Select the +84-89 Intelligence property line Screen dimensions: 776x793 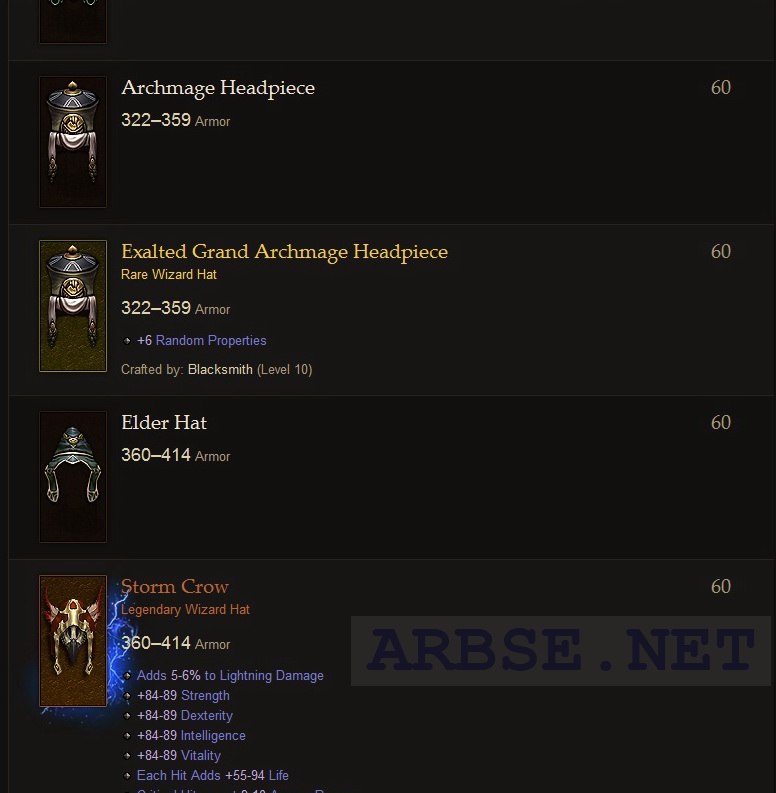[191, 735]
